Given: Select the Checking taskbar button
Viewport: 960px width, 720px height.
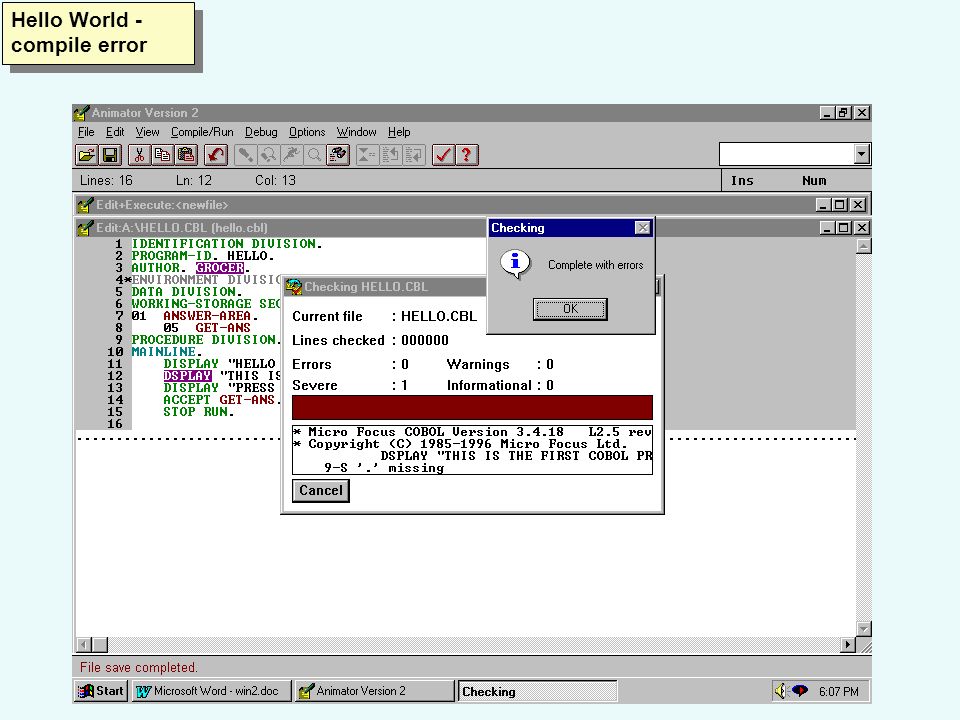Looking at the screenshot, I should [538, 691].
